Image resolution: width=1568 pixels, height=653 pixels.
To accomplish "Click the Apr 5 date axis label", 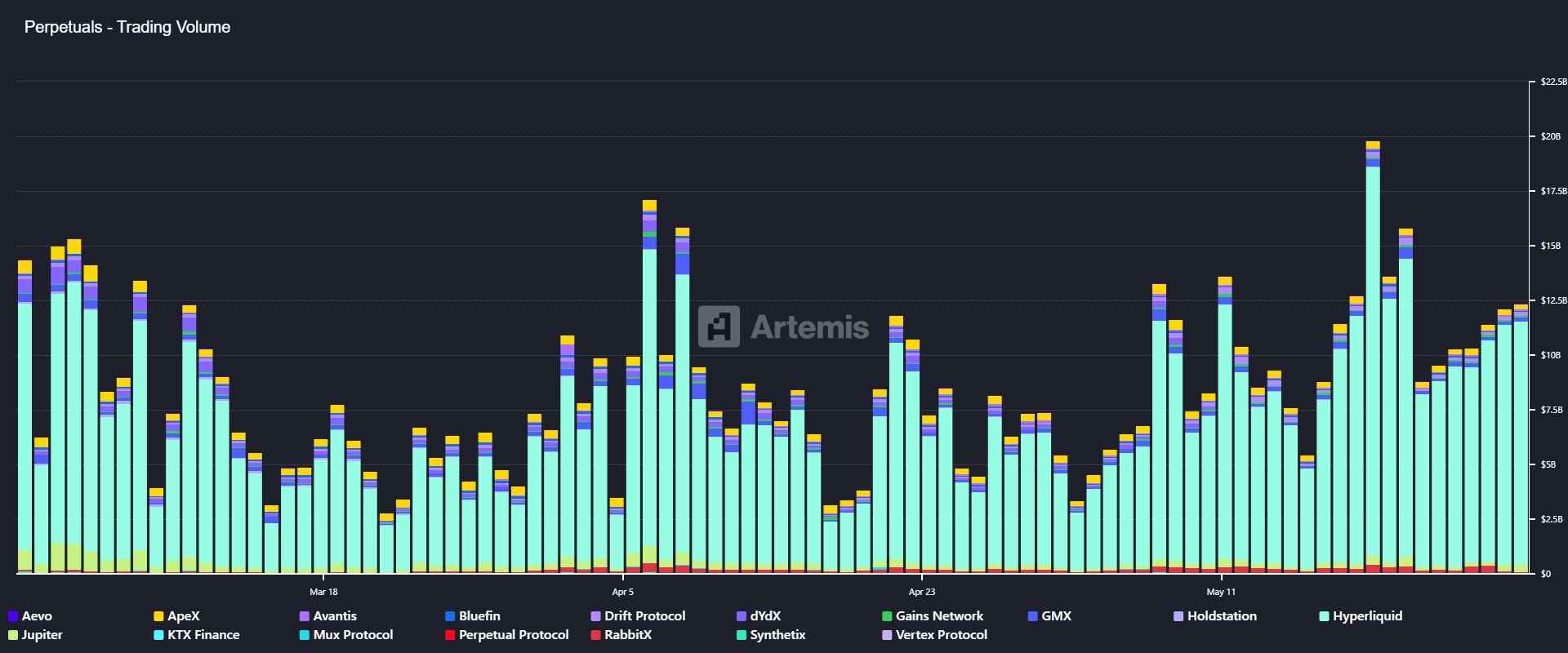I will click(622, 592).
